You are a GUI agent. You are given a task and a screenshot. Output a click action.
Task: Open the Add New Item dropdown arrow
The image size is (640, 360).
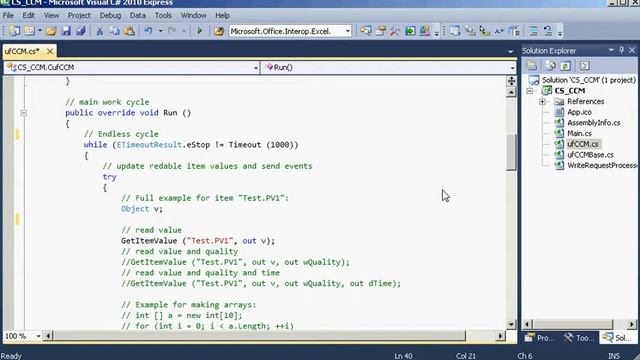[40, 31]
